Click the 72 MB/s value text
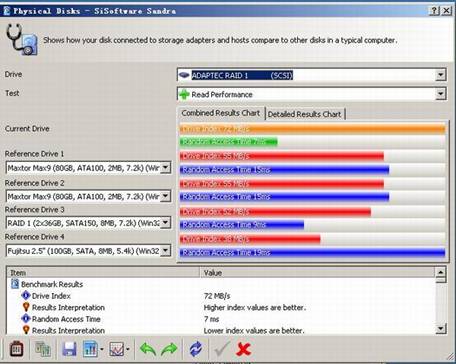Screen dimensions: 456x364 (217, 296)
